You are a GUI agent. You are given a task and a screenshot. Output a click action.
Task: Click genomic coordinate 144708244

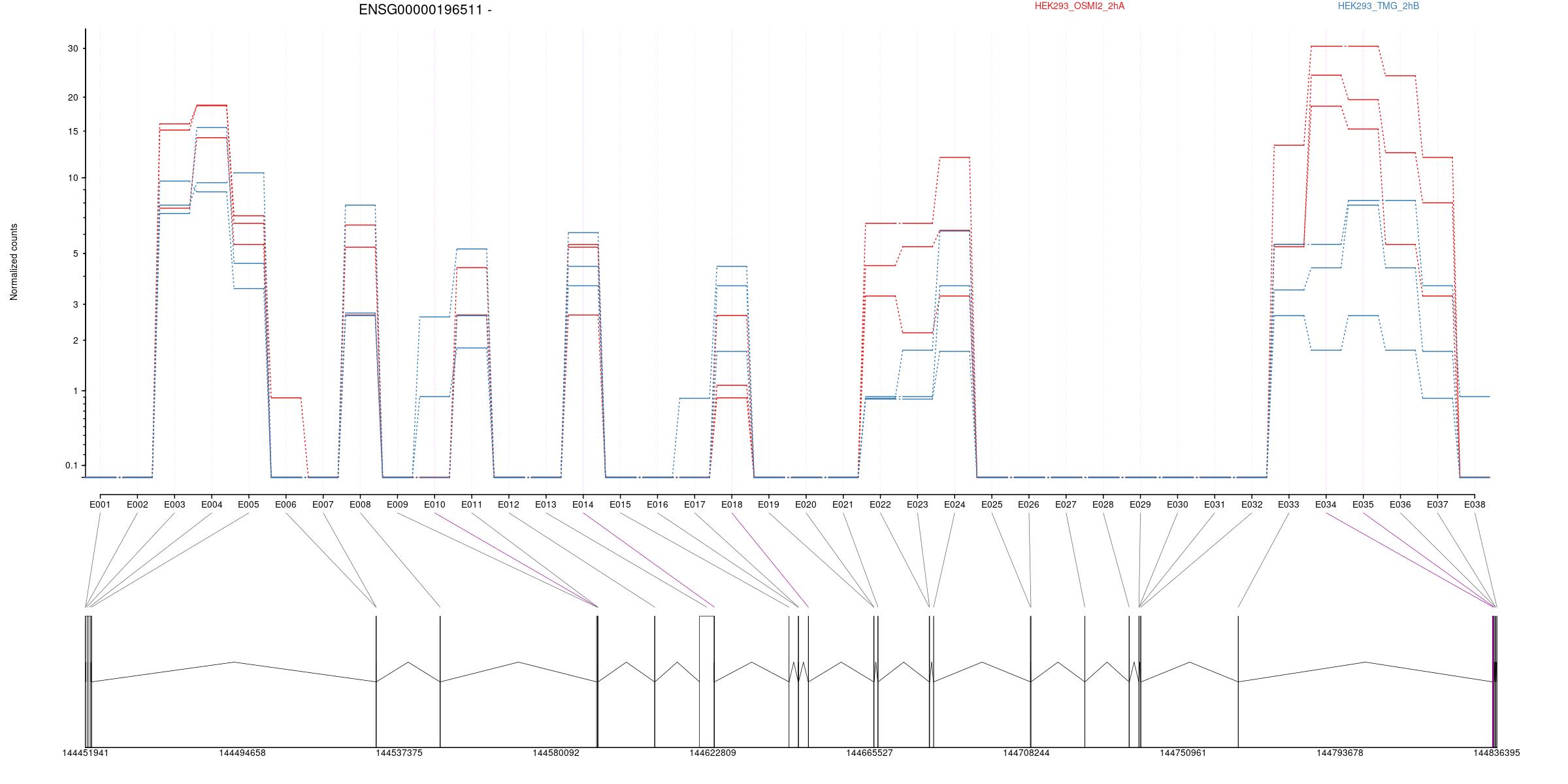click(1026, 753)
